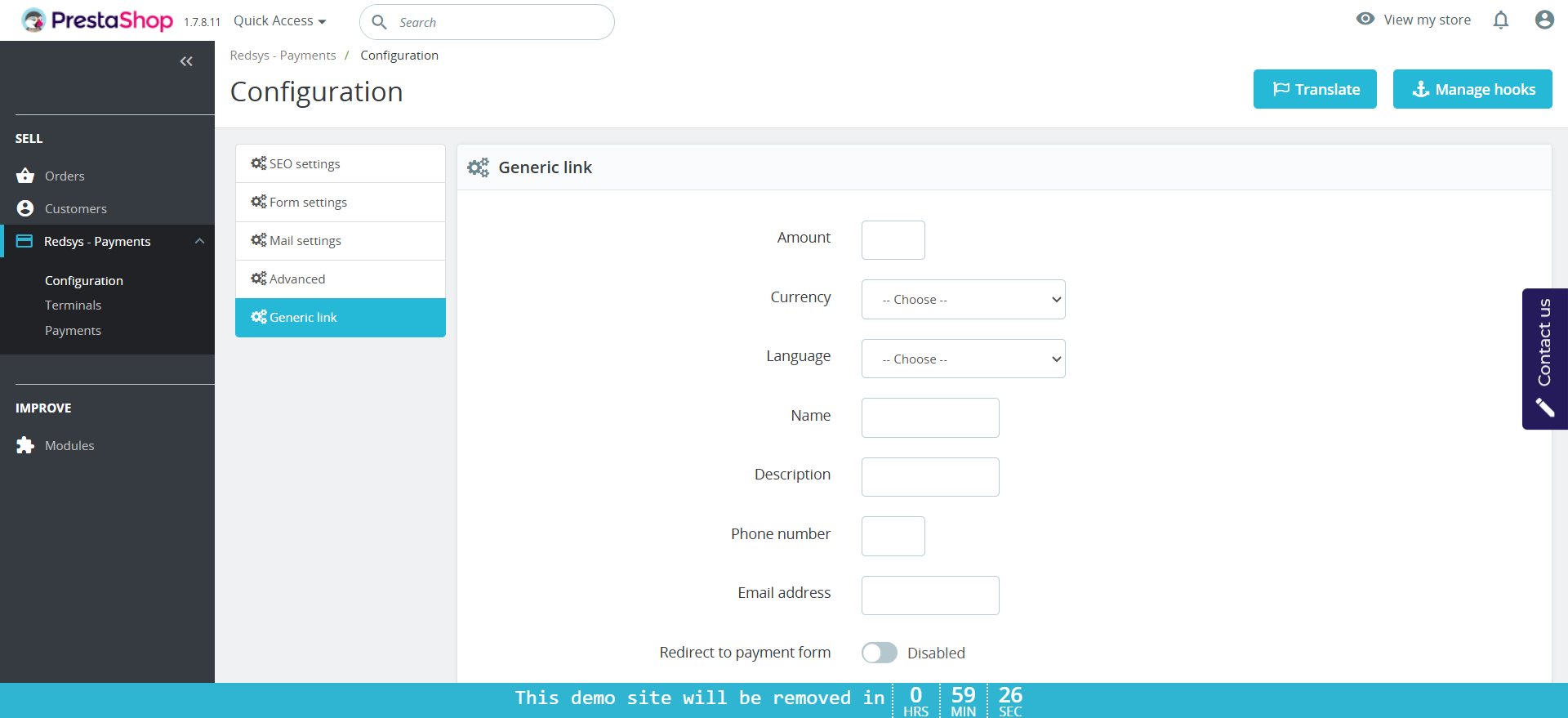
Task: Go to Configuration submenu item
Action: (84, 280)
